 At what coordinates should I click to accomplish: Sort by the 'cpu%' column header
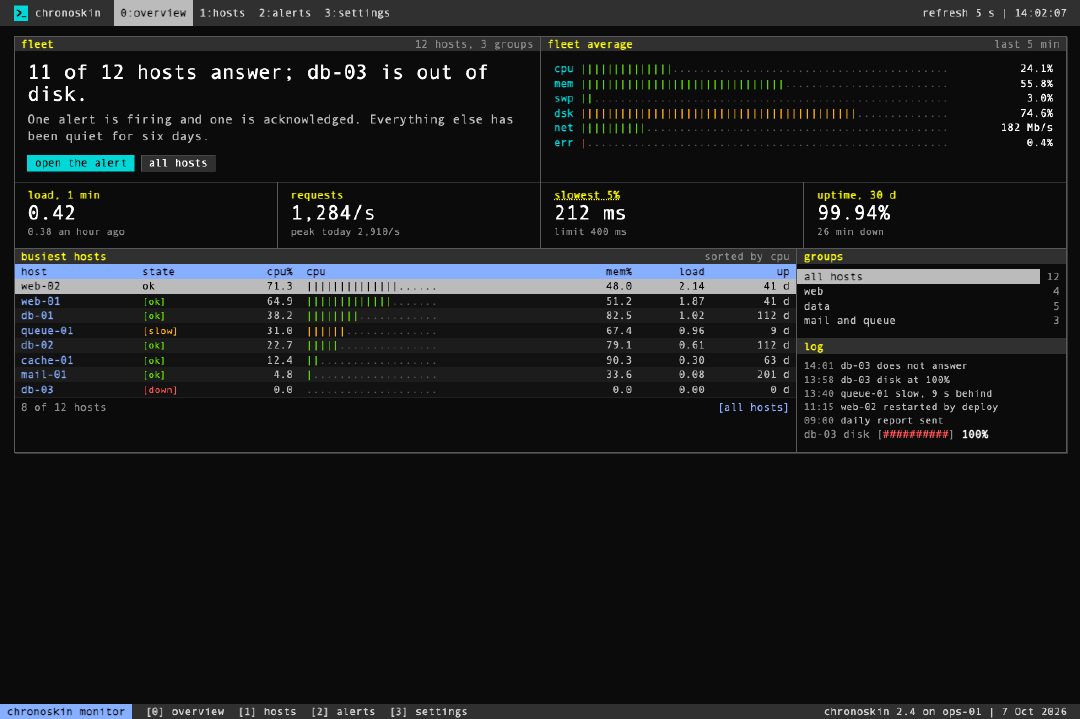pyautogui.click(x=280, y=272)
